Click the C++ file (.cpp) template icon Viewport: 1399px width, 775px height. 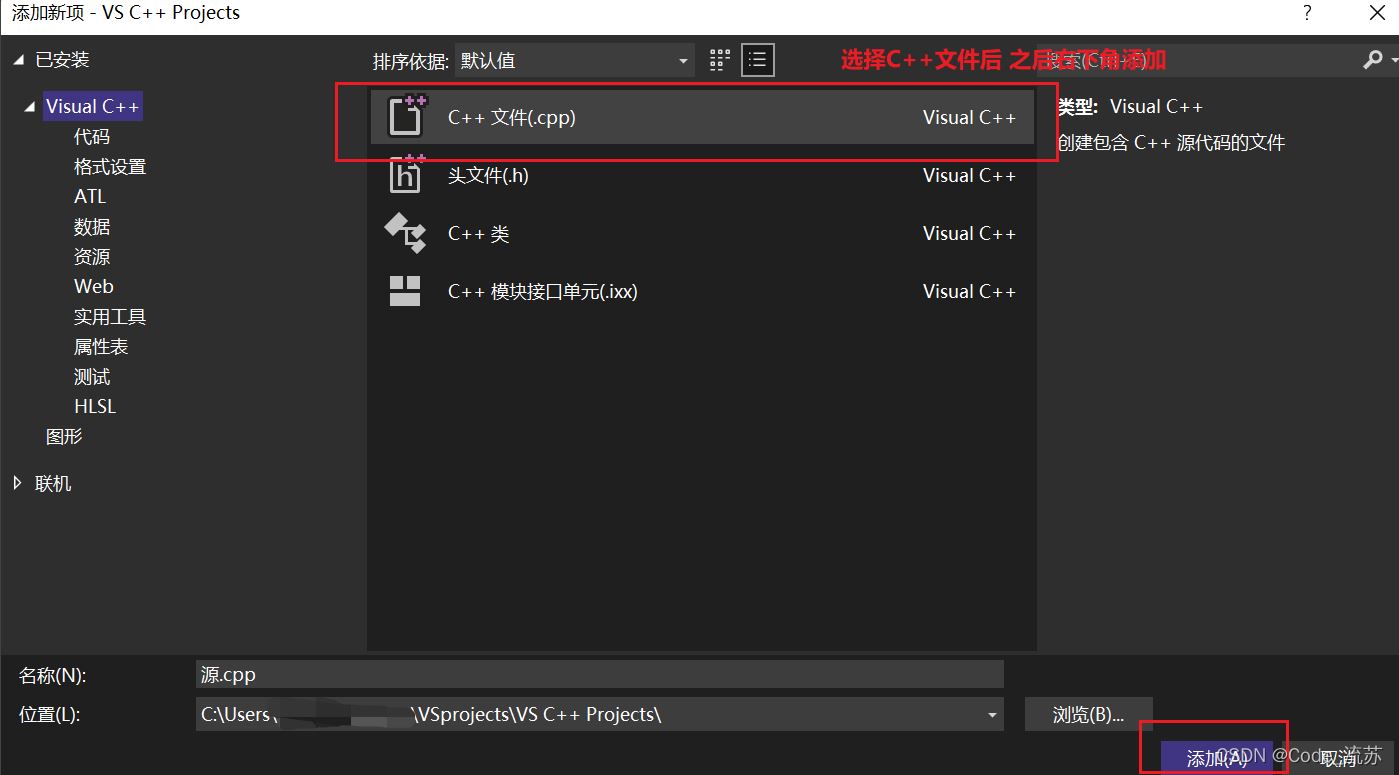coord(406,116)
